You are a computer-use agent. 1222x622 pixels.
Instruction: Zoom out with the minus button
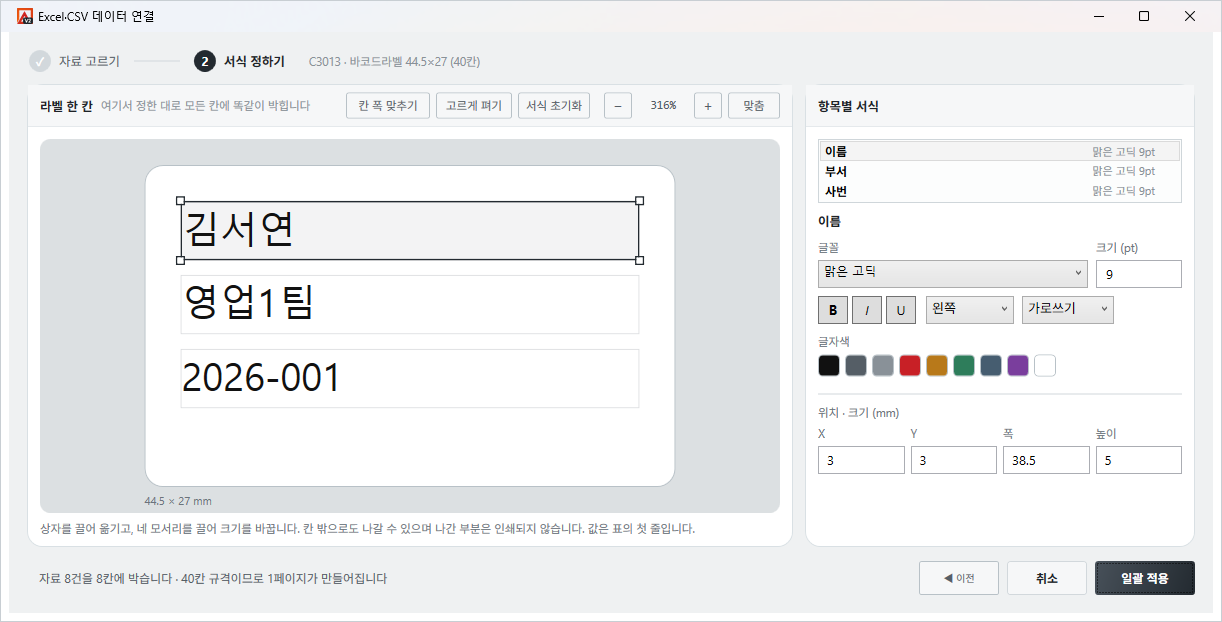point(618,105)
